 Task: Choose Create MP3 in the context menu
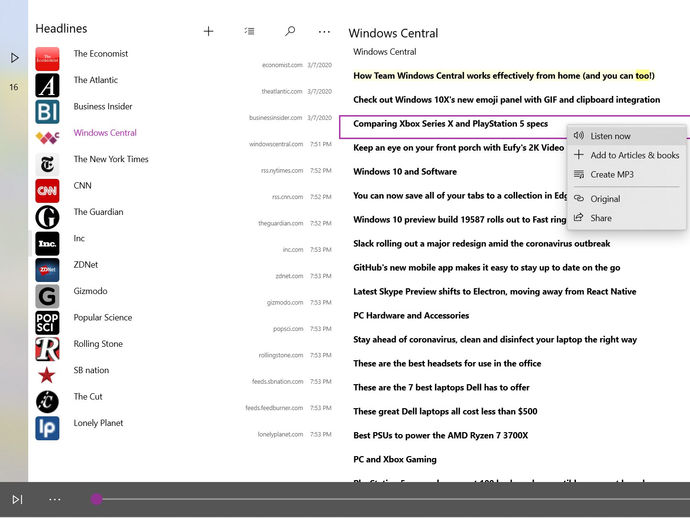[x=627, y=174]
